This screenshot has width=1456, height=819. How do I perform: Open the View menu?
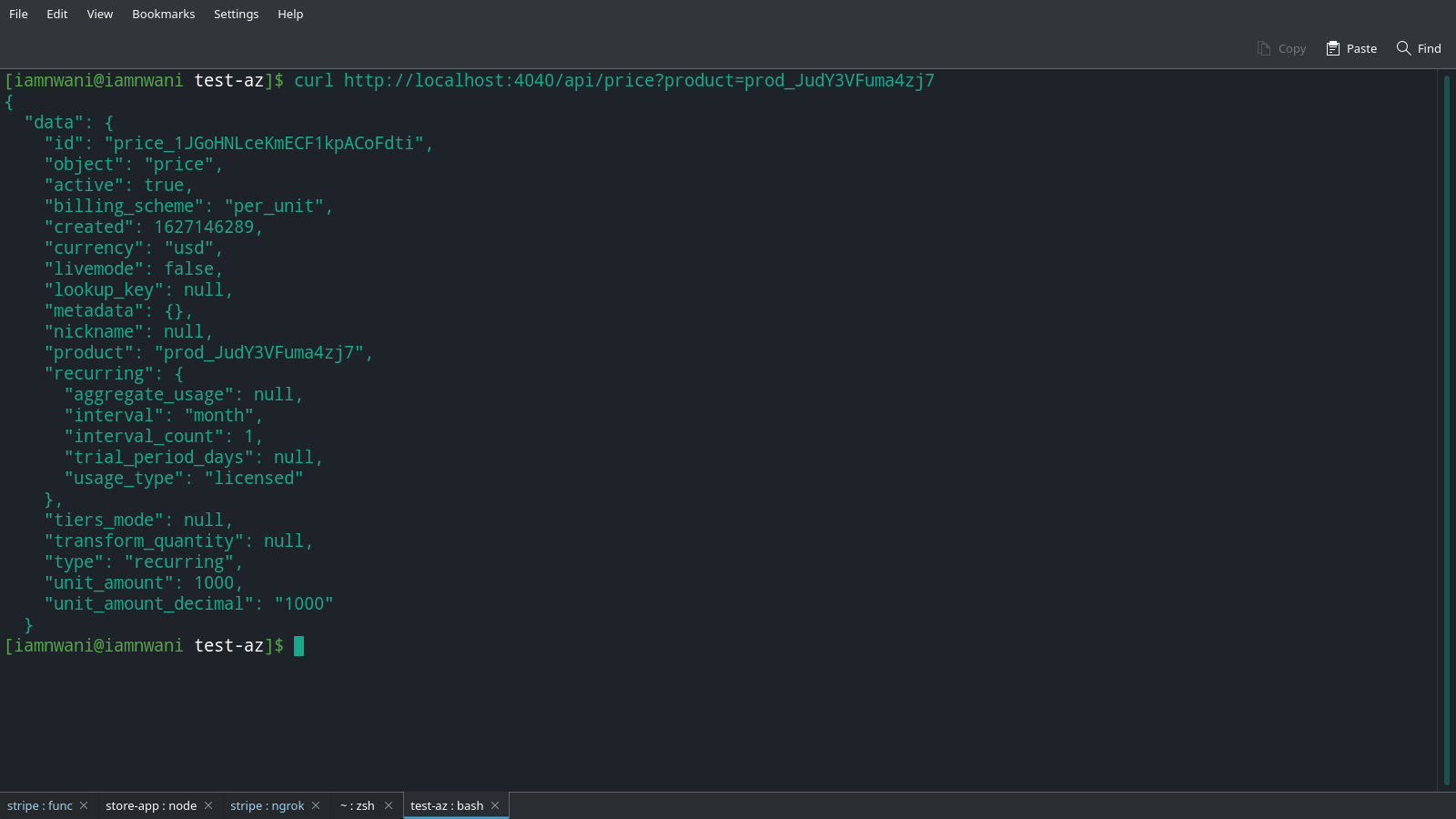[99, 14]
